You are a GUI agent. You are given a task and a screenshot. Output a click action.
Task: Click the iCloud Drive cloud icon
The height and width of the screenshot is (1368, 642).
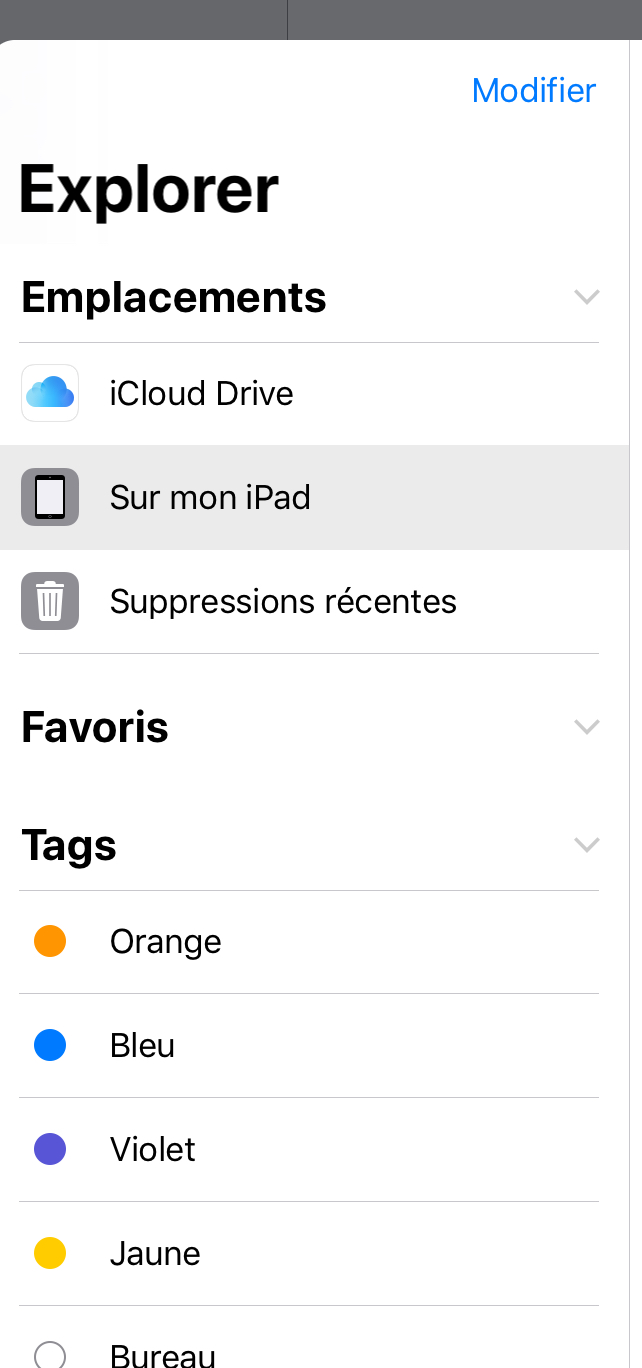50,393
